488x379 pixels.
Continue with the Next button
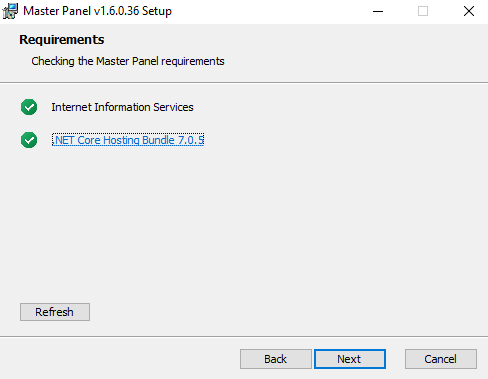point(350,359)
